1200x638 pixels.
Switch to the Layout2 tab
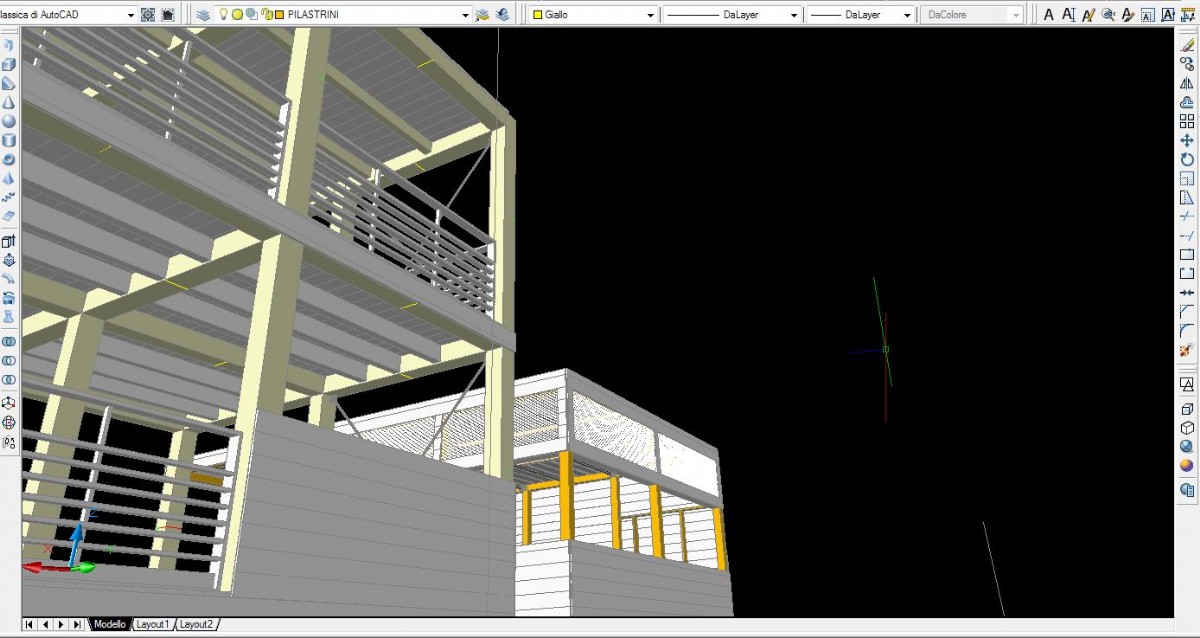point(196,624)
